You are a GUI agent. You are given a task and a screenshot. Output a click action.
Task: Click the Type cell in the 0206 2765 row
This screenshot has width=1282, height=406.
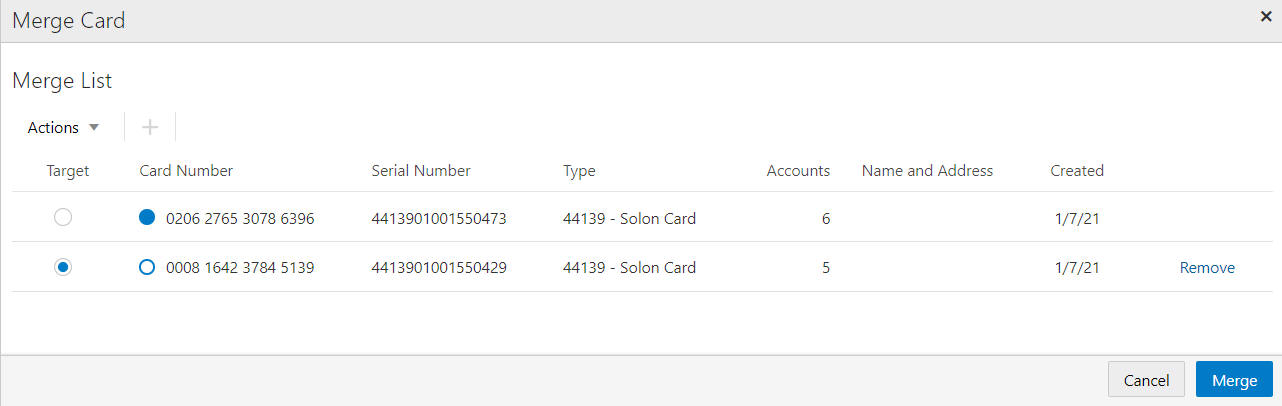[629, 217]
